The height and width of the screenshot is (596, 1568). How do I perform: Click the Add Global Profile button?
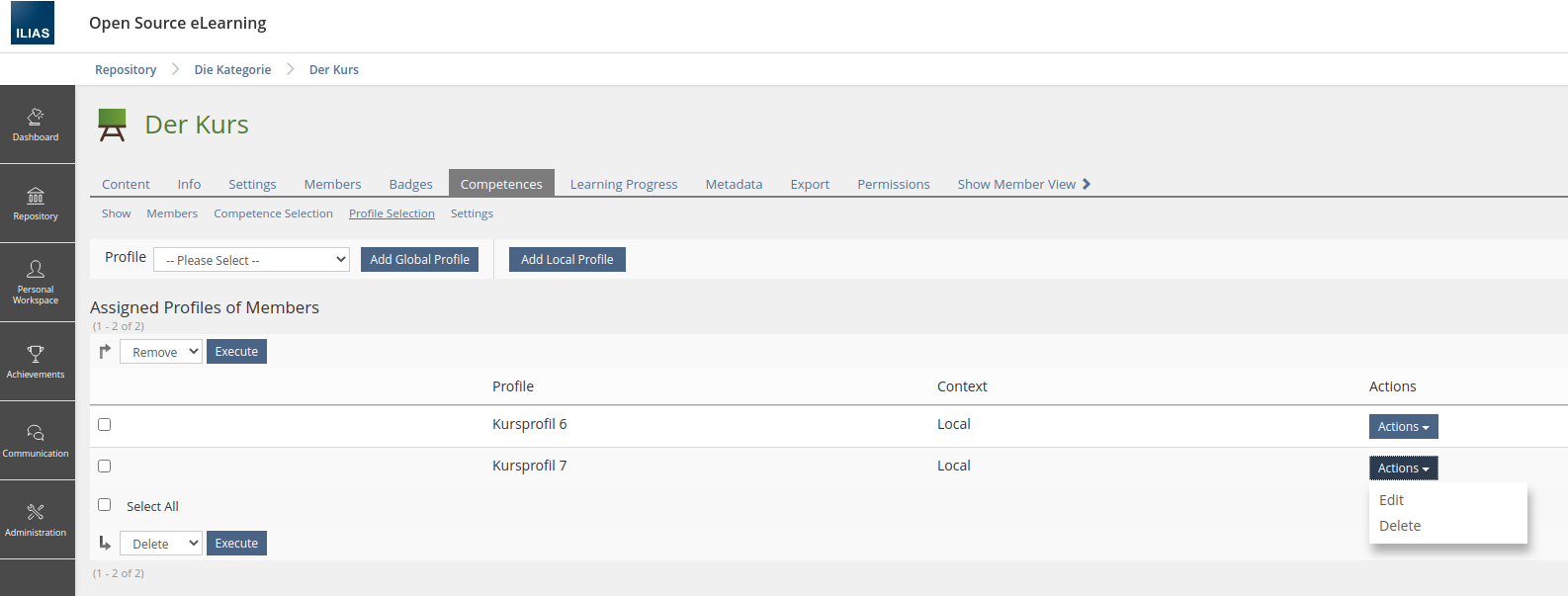[419, 260]
